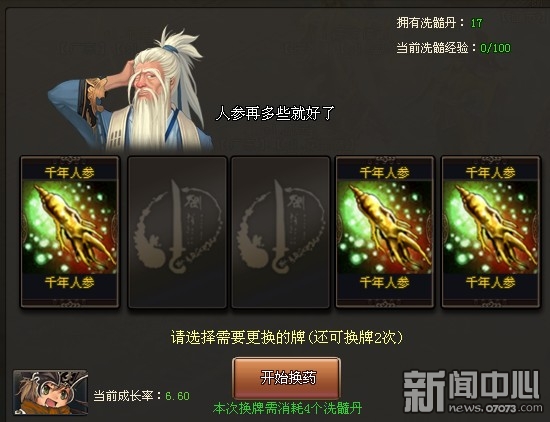
Task: Click the white-bearded old man portrait
Action: [130, 89]
